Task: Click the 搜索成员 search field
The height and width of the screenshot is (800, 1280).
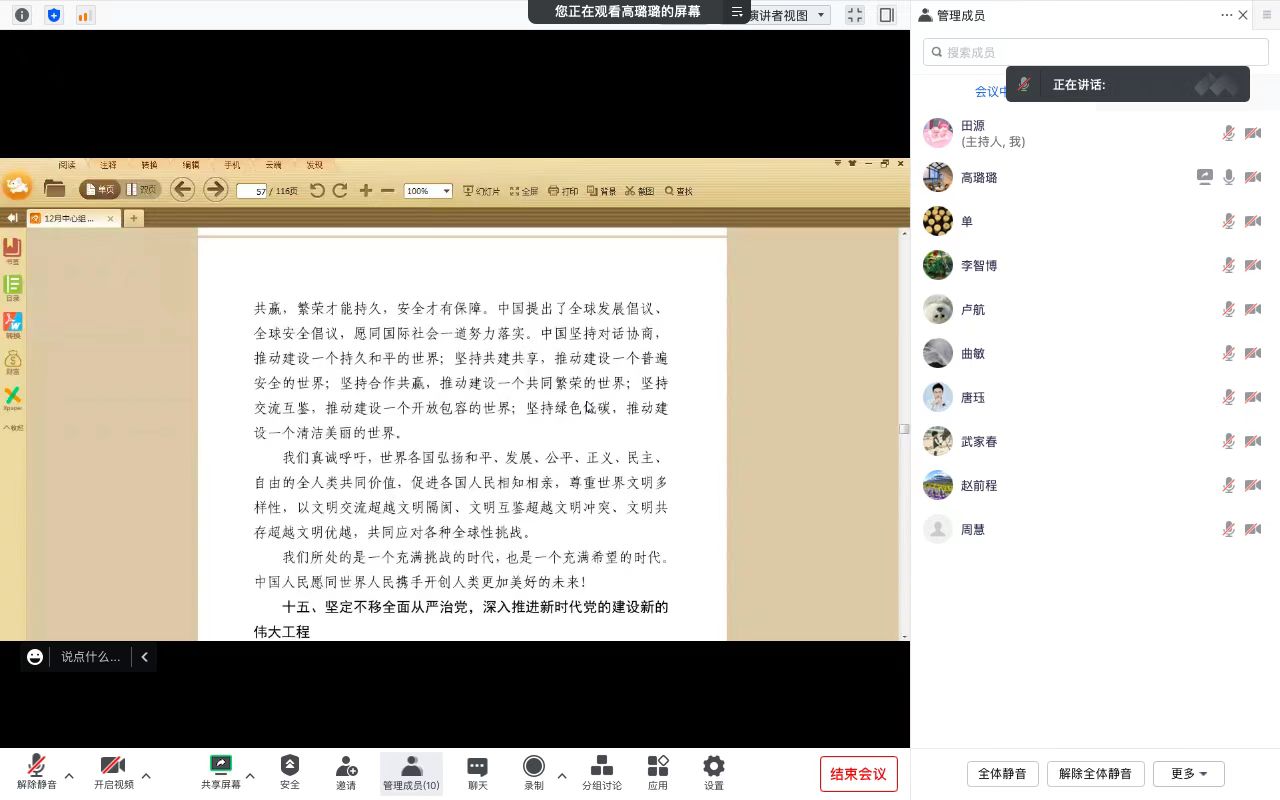Action: 1095,52
